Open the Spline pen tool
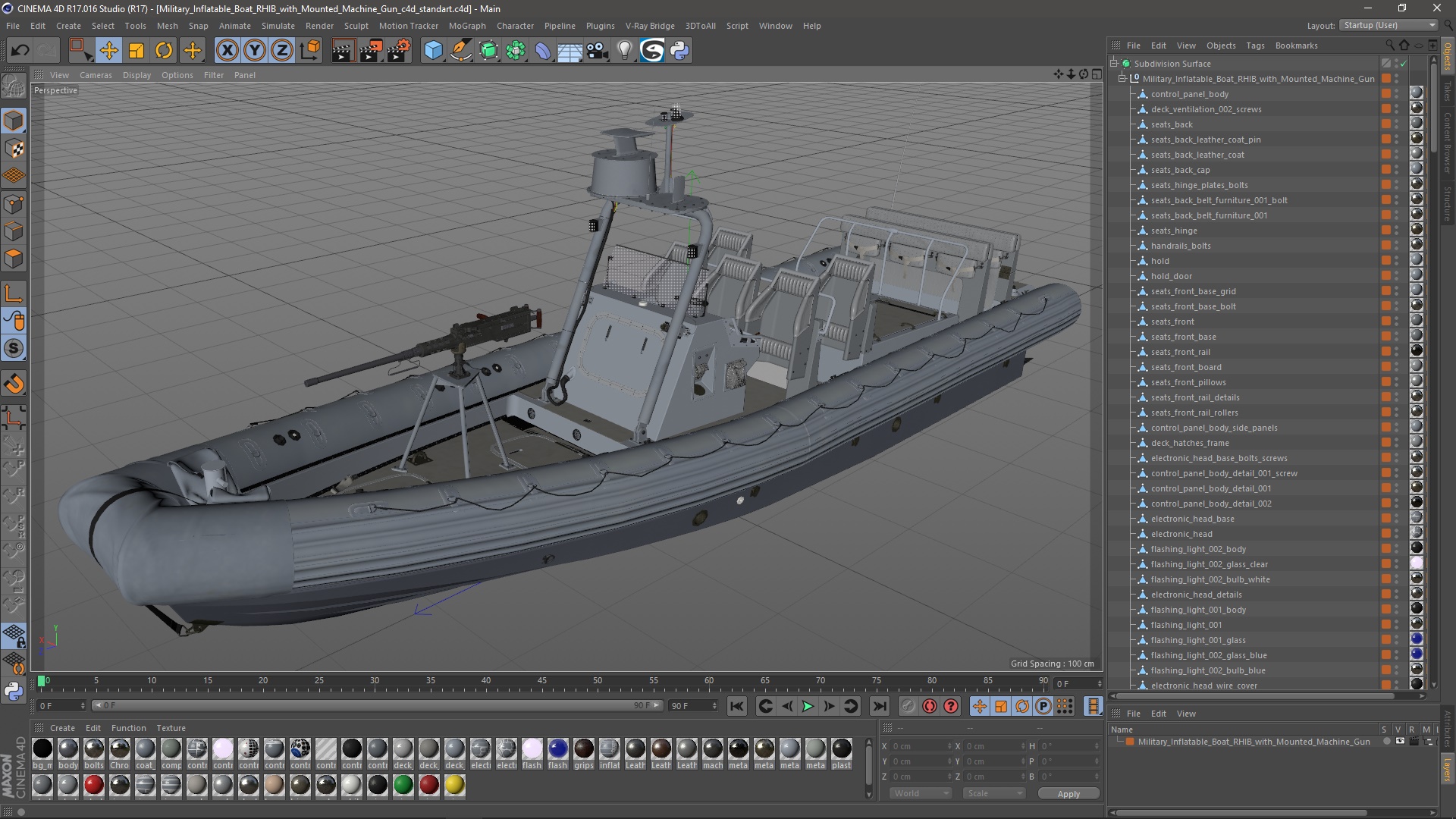 [460, 51]
